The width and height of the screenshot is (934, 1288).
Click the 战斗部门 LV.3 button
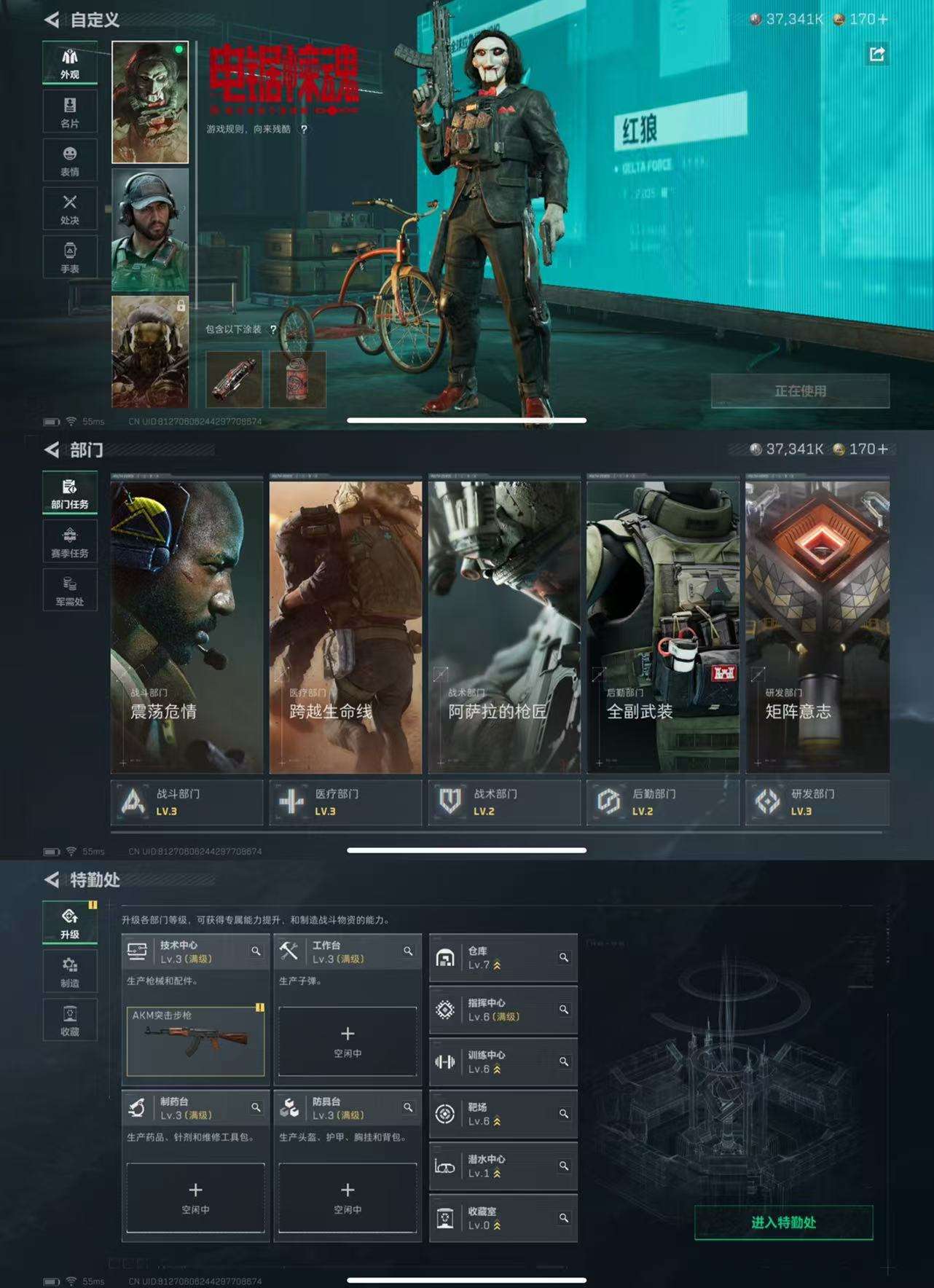tap(187, 802)
